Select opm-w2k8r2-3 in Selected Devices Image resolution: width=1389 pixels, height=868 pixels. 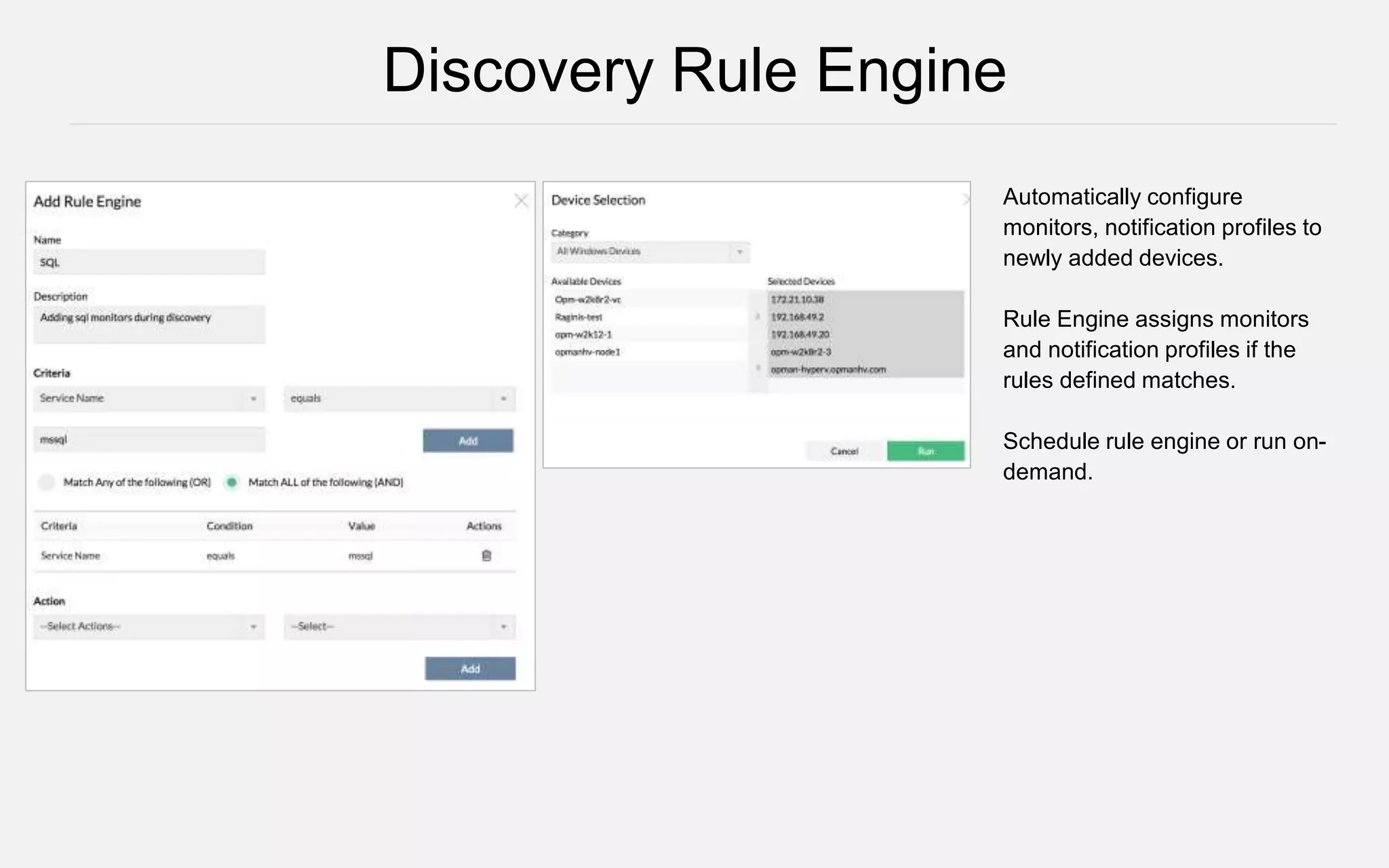pos(801,352)
